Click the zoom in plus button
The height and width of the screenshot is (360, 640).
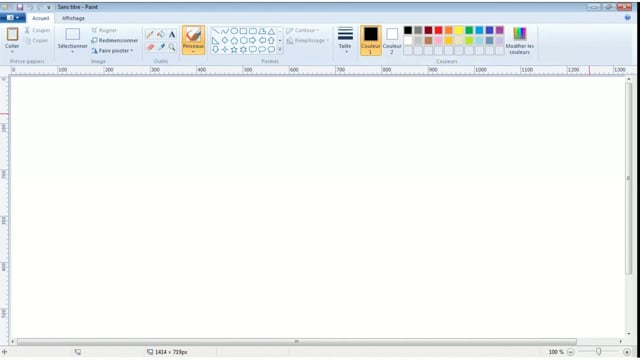627,352
